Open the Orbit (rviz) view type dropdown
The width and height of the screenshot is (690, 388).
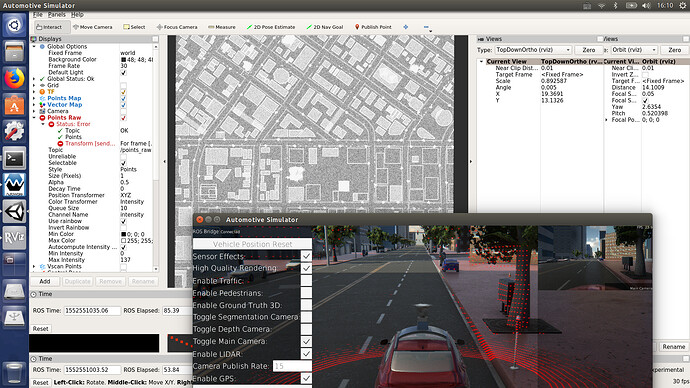point(634,50)
